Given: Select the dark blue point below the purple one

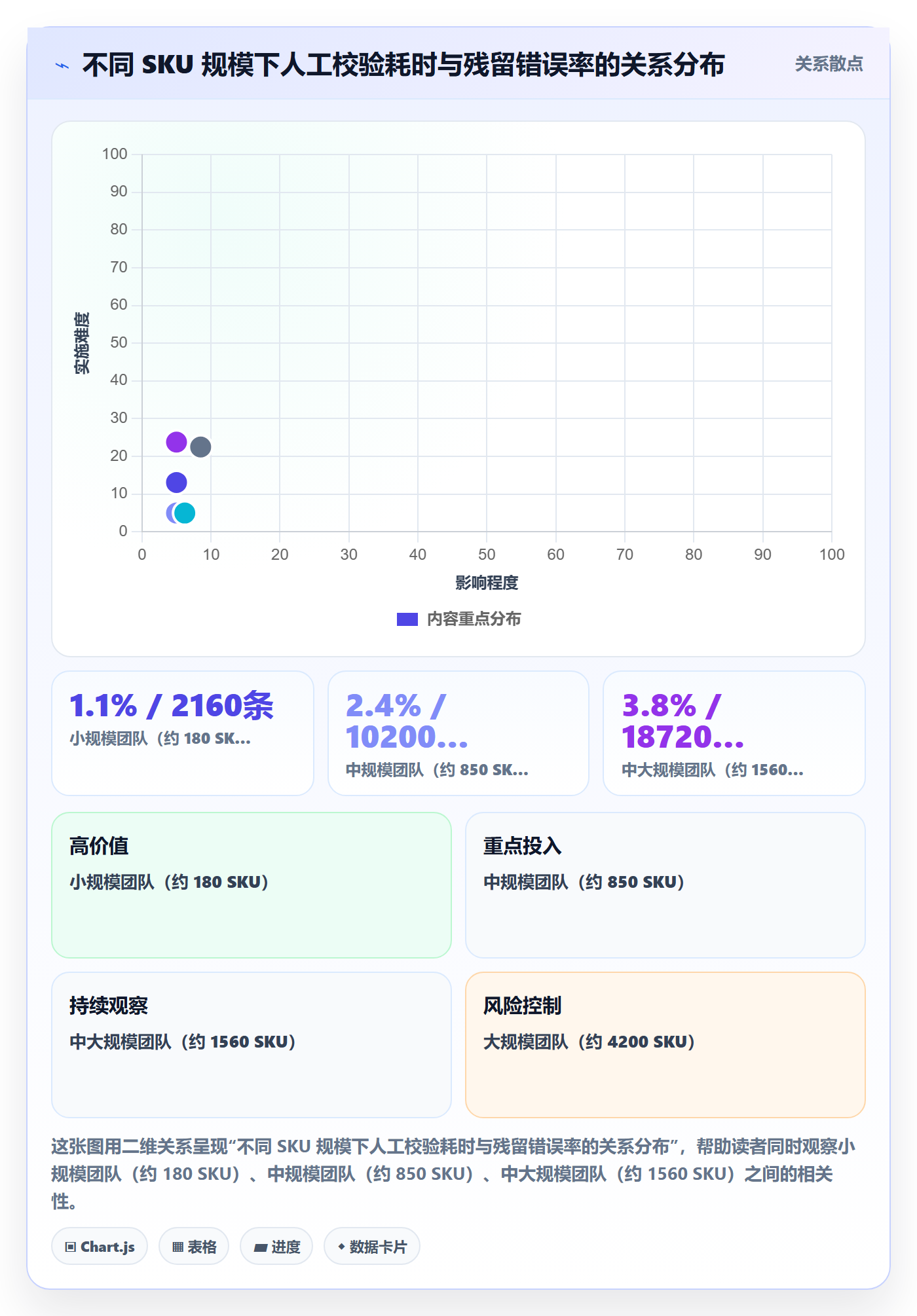Looking at the screenshot, I should point(176,483).
